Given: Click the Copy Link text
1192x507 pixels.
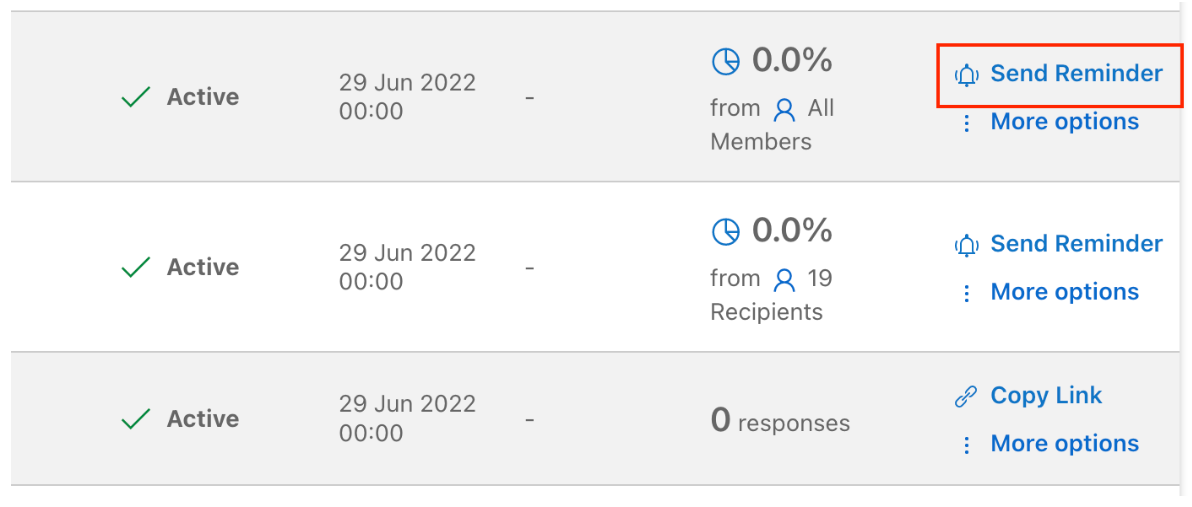Looking at the screenshot, I should (1046, 396).
